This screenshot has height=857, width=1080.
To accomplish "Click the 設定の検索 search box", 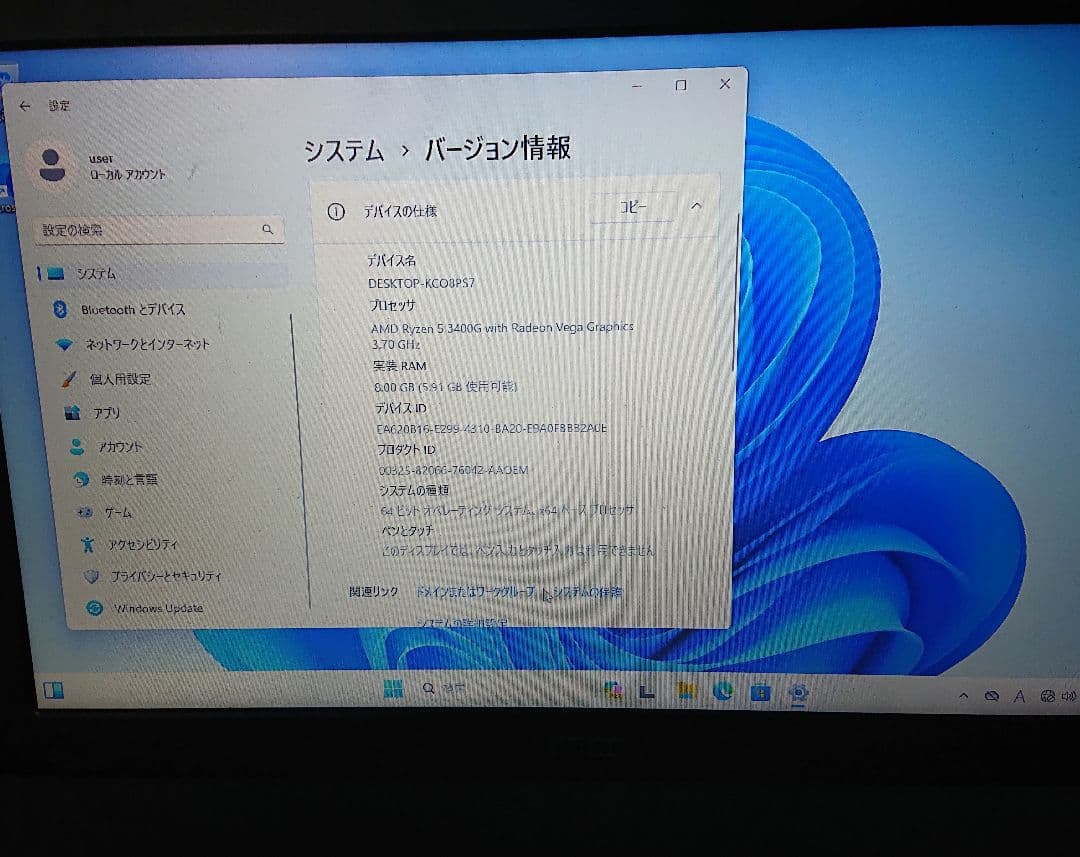I will click(x=155, y=230).
